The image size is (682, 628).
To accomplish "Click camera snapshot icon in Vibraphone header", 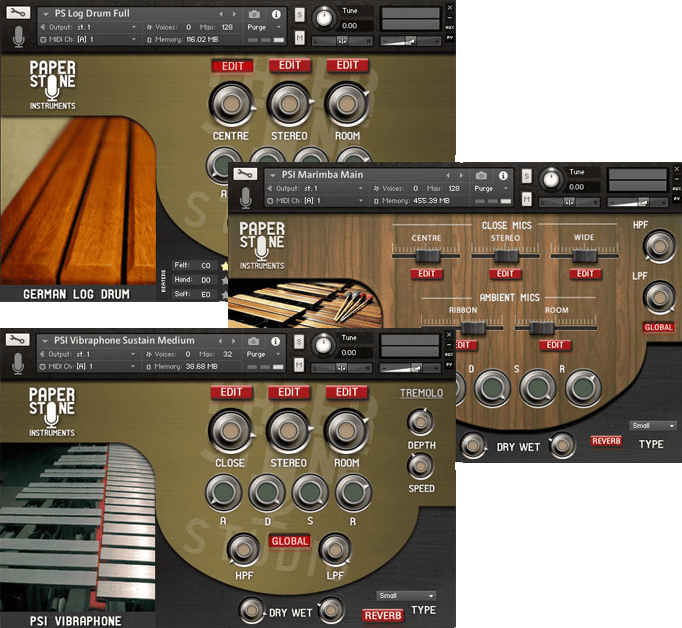I will coord(254,341).
